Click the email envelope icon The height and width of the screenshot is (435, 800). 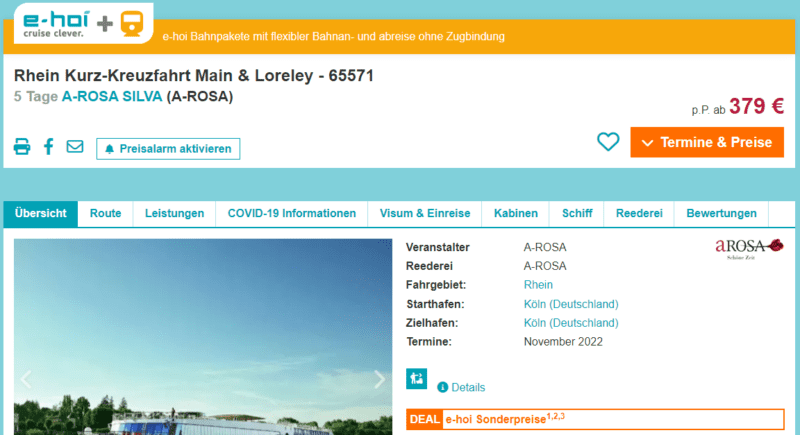pyautogui.click(x=75, y=147)
